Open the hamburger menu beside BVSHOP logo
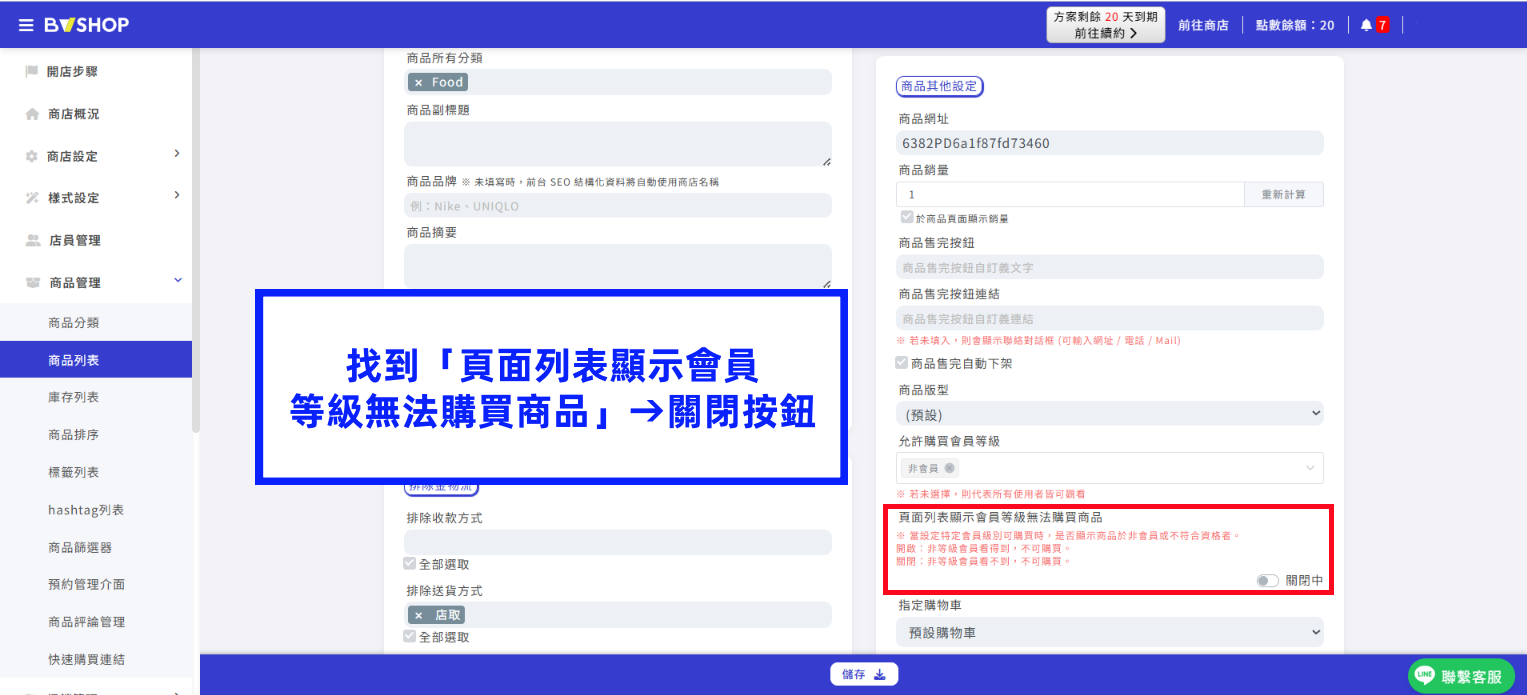1527x695 pixels. coord(26,25)
